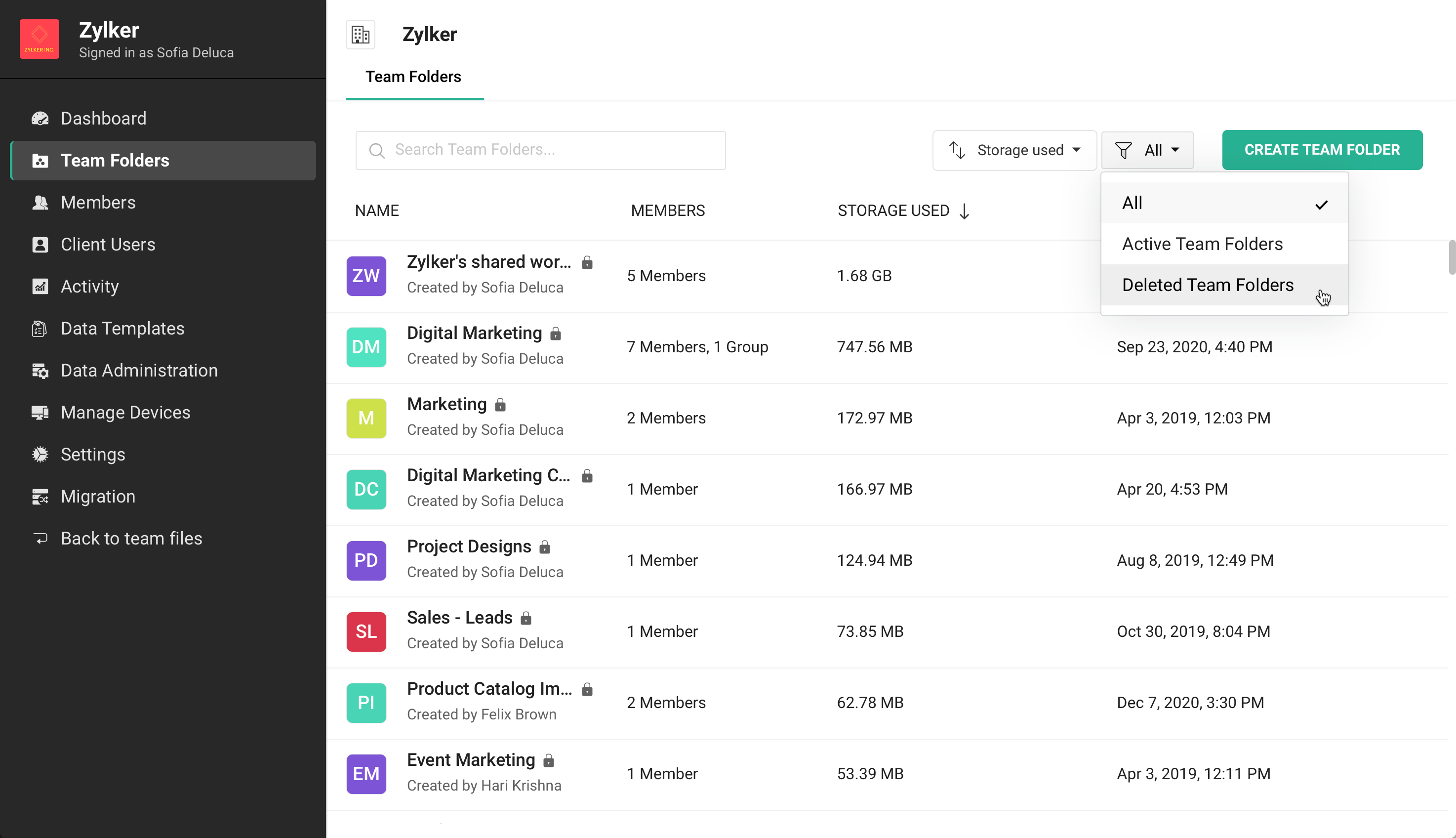Click the Dashboard gauge icon in sidebar
This screenshot has width=1456, height=838.
click(x=40, y=119)
